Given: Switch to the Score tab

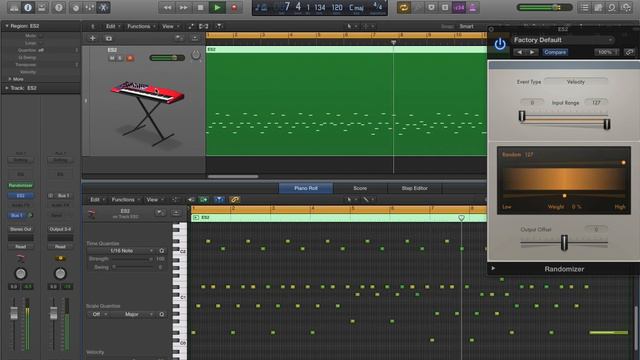Looking at the screenshot, I should click(360, 188).
